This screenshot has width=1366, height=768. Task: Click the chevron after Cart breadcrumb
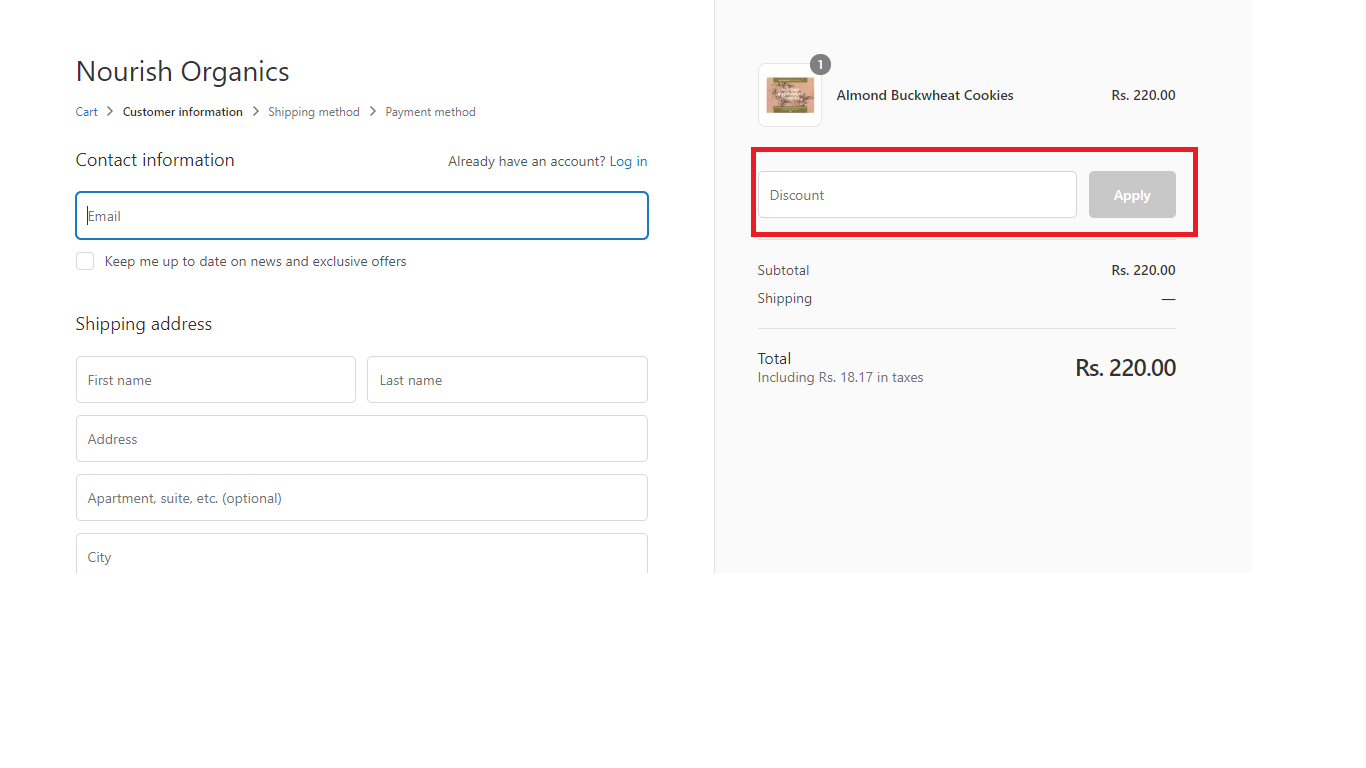pyautogui.click(x=110, y=112)
